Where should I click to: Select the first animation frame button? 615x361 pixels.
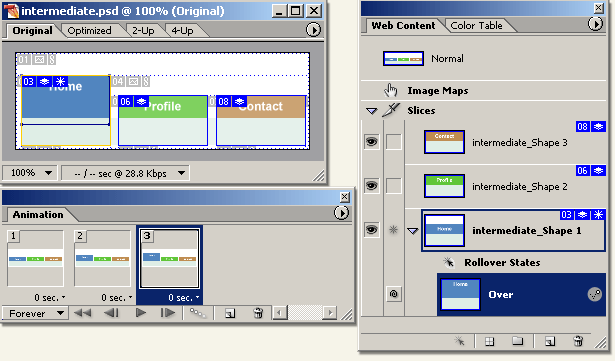[x=83, y=313]
